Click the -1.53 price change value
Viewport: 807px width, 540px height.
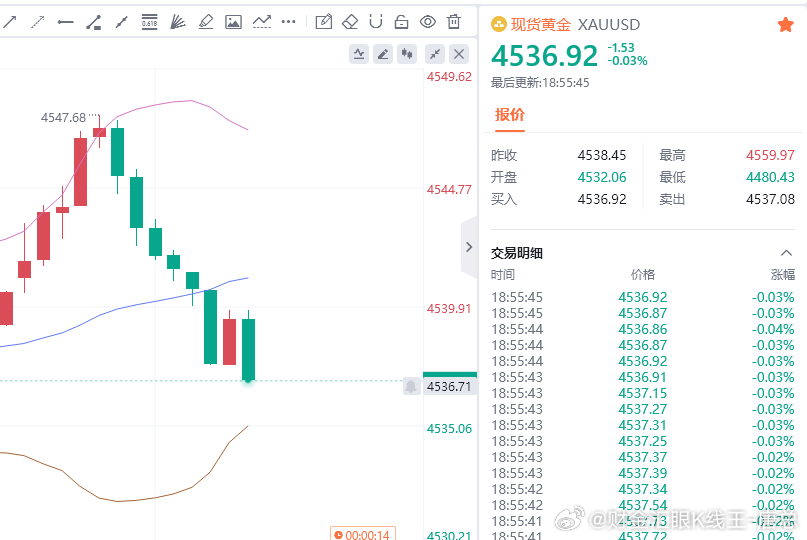(x=621, y=48)
